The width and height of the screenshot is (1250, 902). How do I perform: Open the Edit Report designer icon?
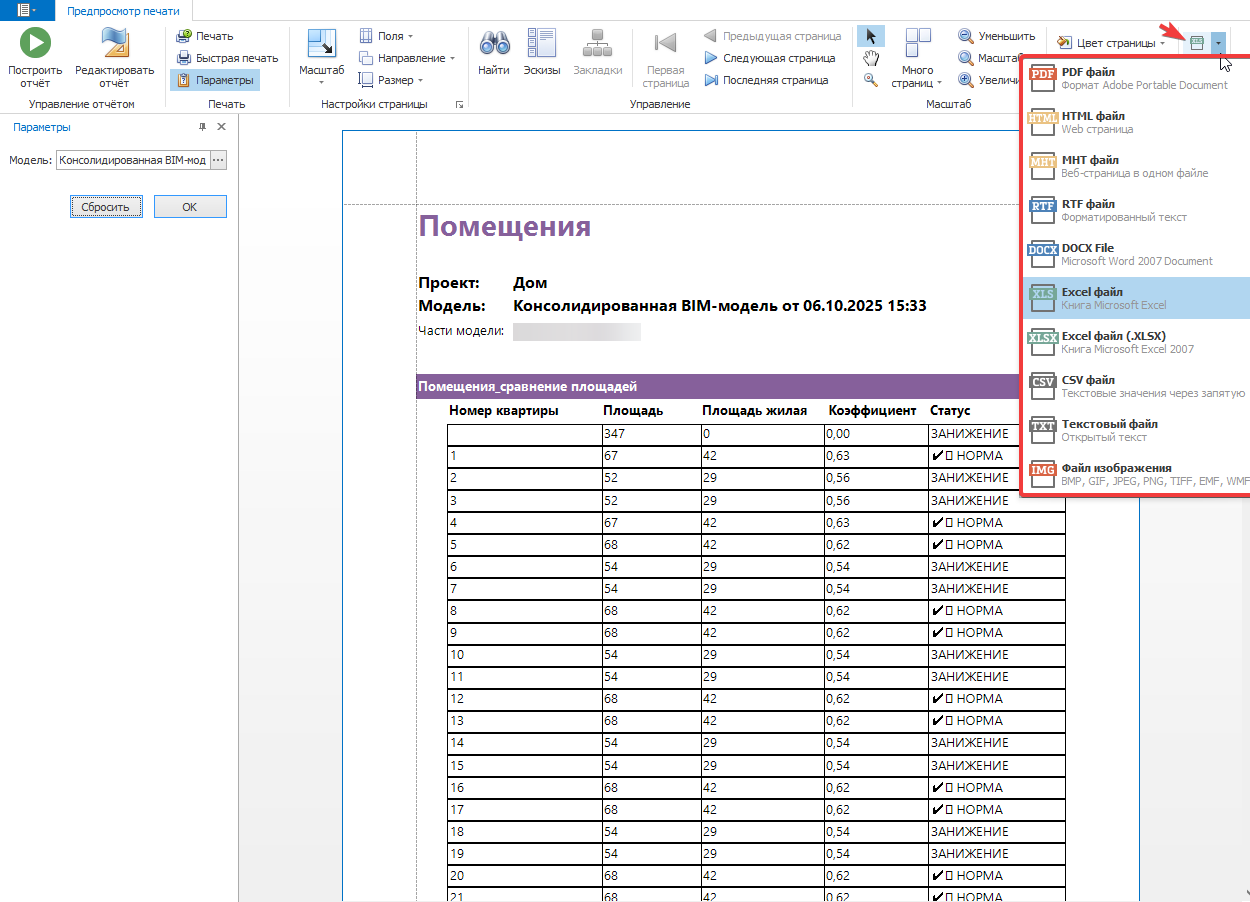pos(115,44)
